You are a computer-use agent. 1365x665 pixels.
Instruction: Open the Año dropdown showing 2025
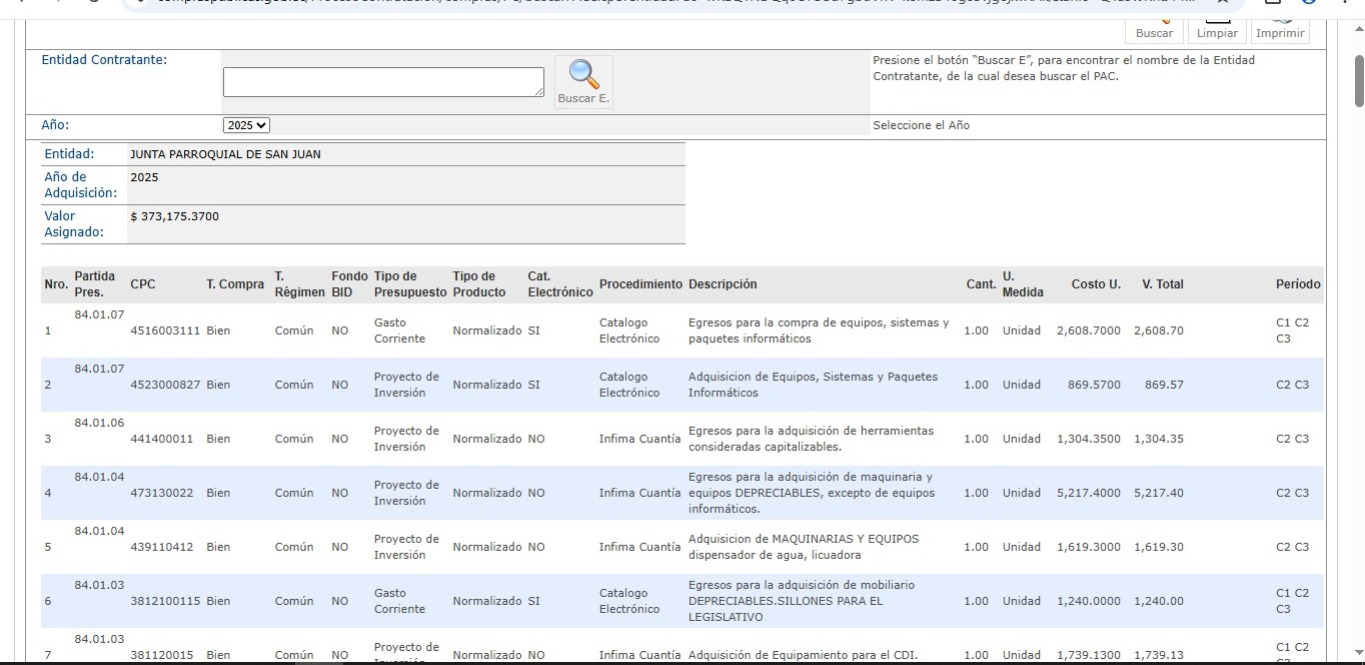246,125
